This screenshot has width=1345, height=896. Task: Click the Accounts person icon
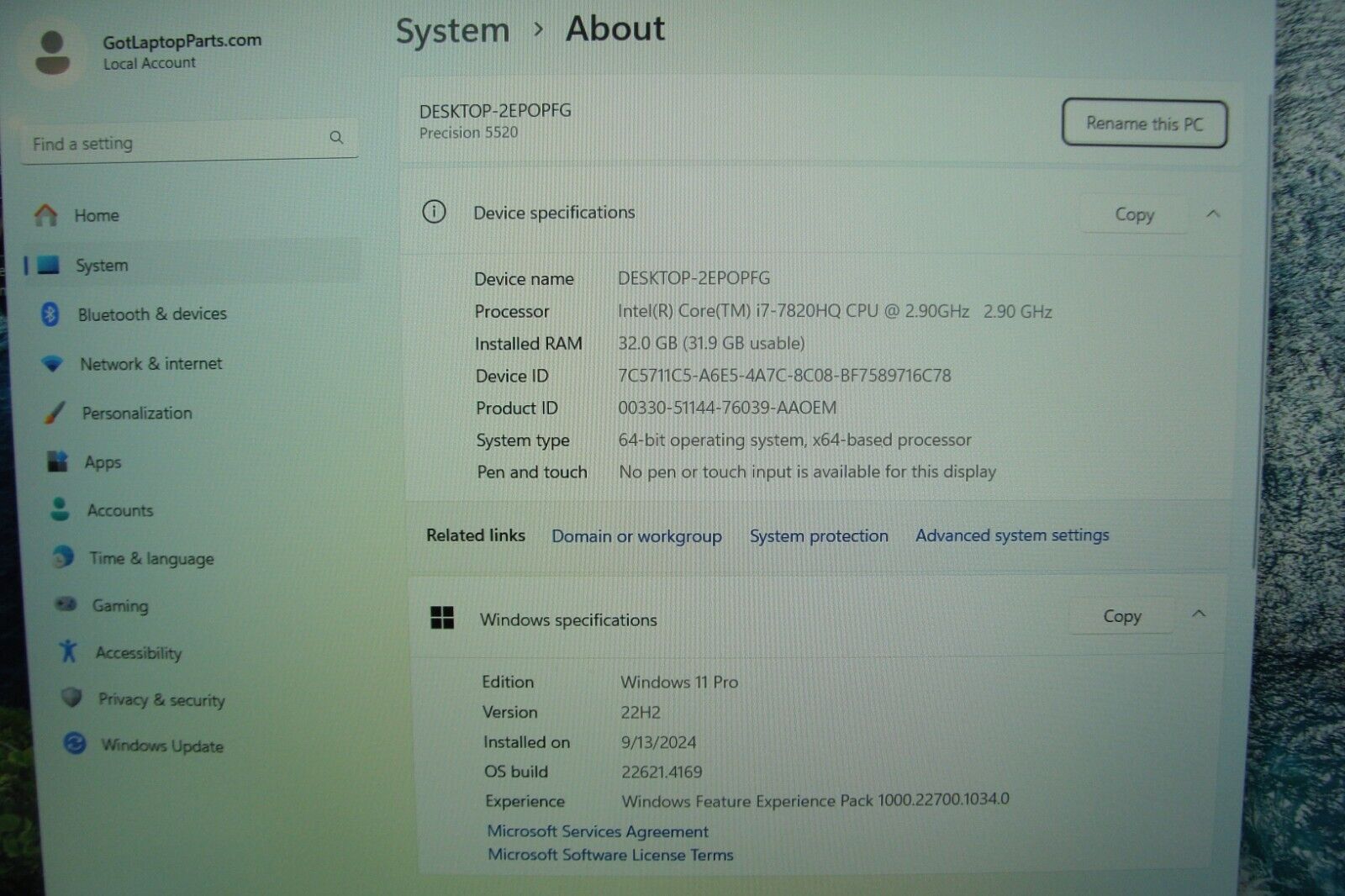point(60,509)
